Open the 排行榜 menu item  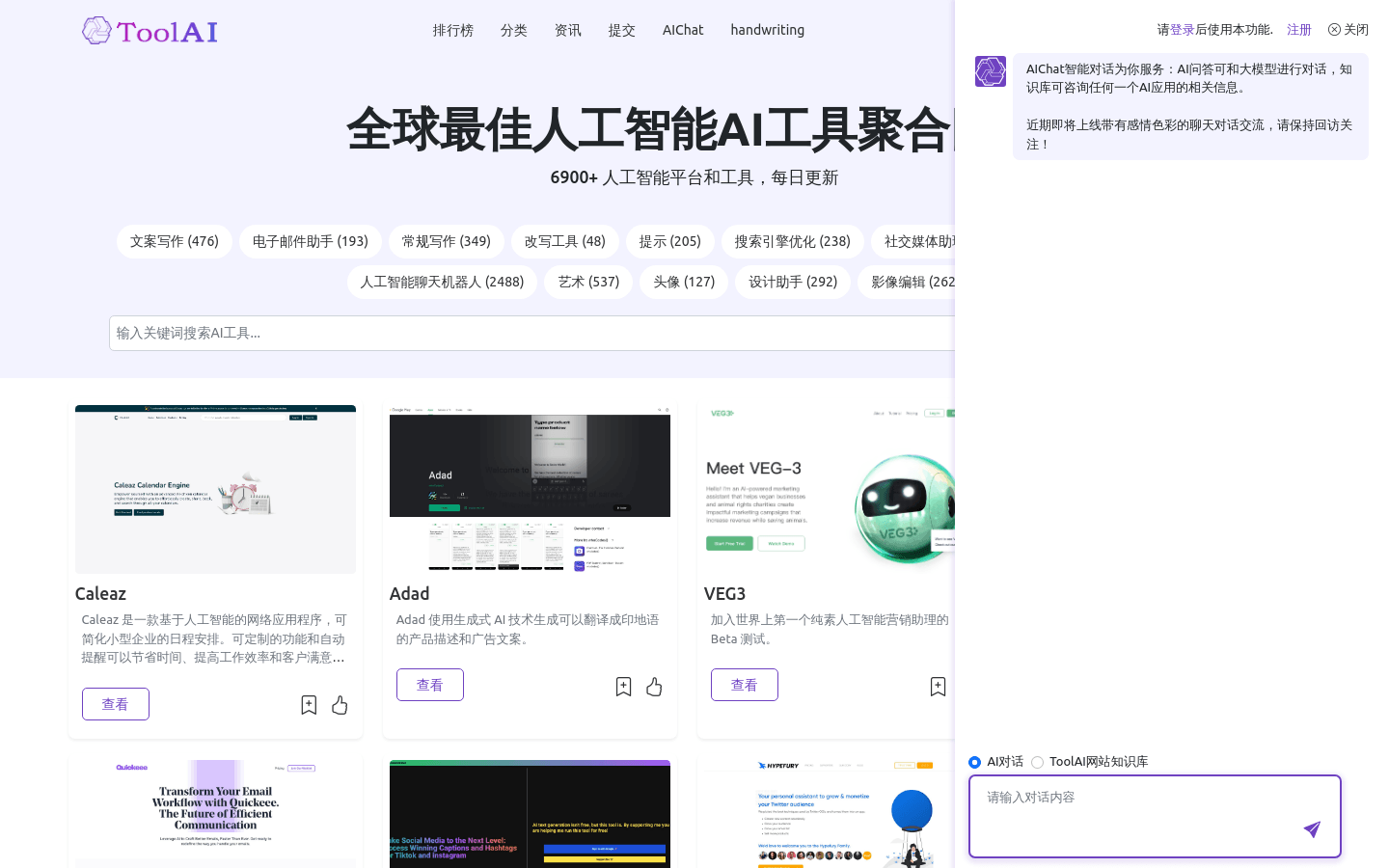click(453, 30)
